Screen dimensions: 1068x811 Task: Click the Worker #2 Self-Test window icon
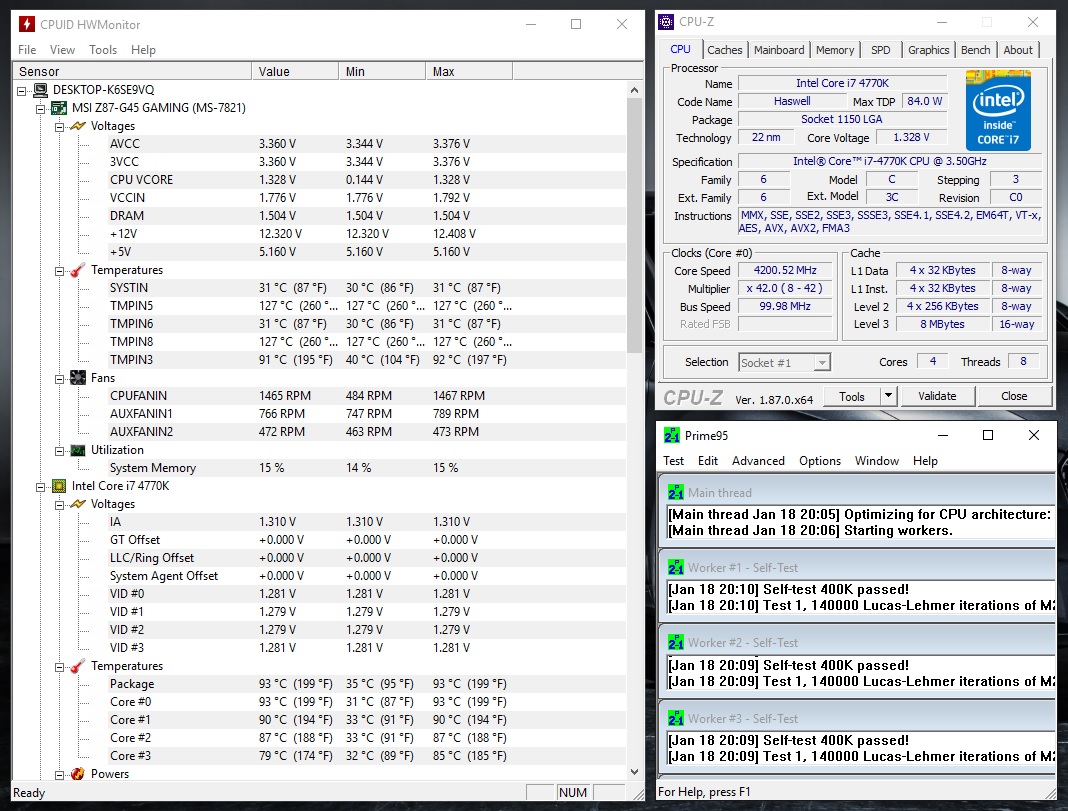click(676, 642)
